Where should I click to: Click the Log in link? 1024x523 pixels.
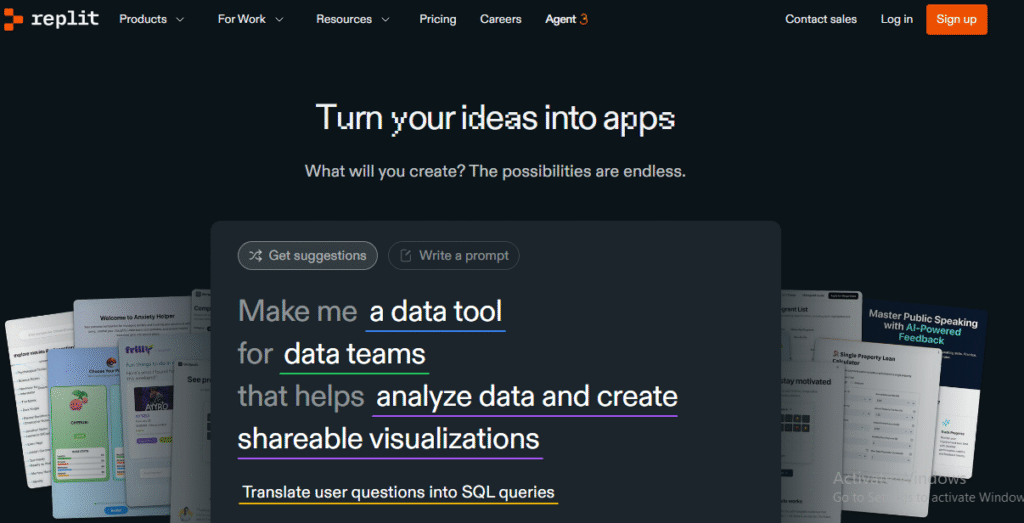896,19
